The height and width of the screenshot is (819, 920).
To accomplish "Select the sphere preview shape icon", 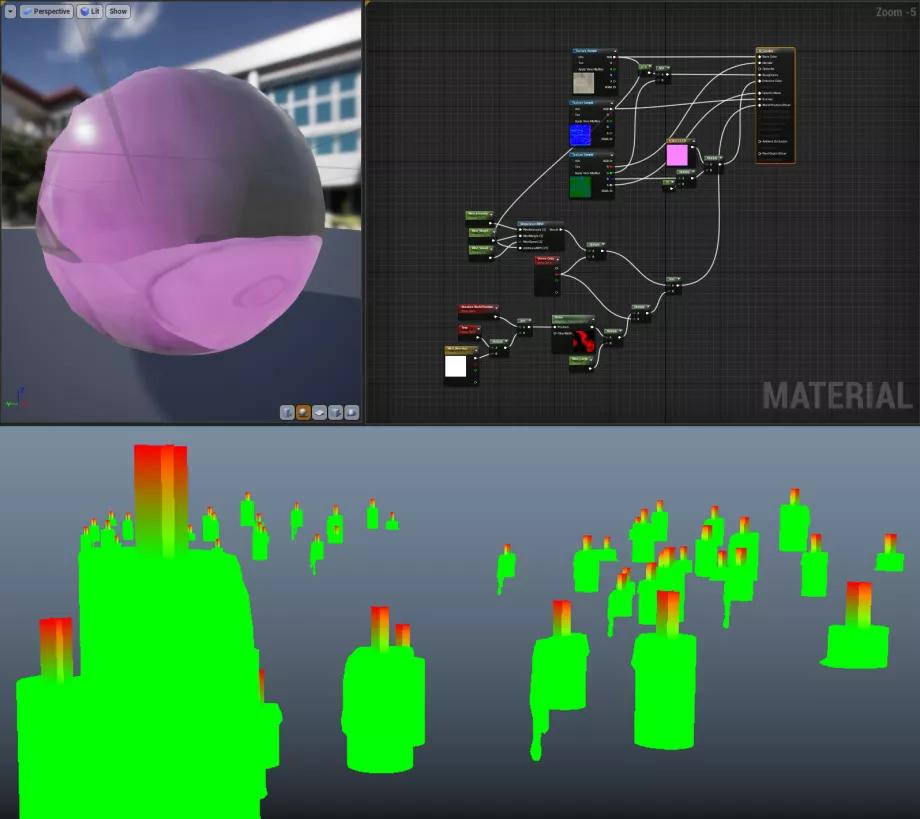I will 303,411.
